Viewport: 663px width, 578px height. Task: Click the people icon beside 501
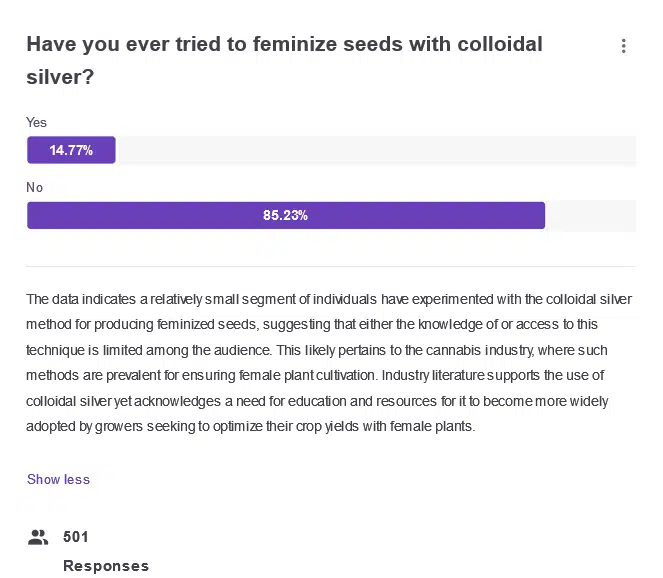pos(38,537)
